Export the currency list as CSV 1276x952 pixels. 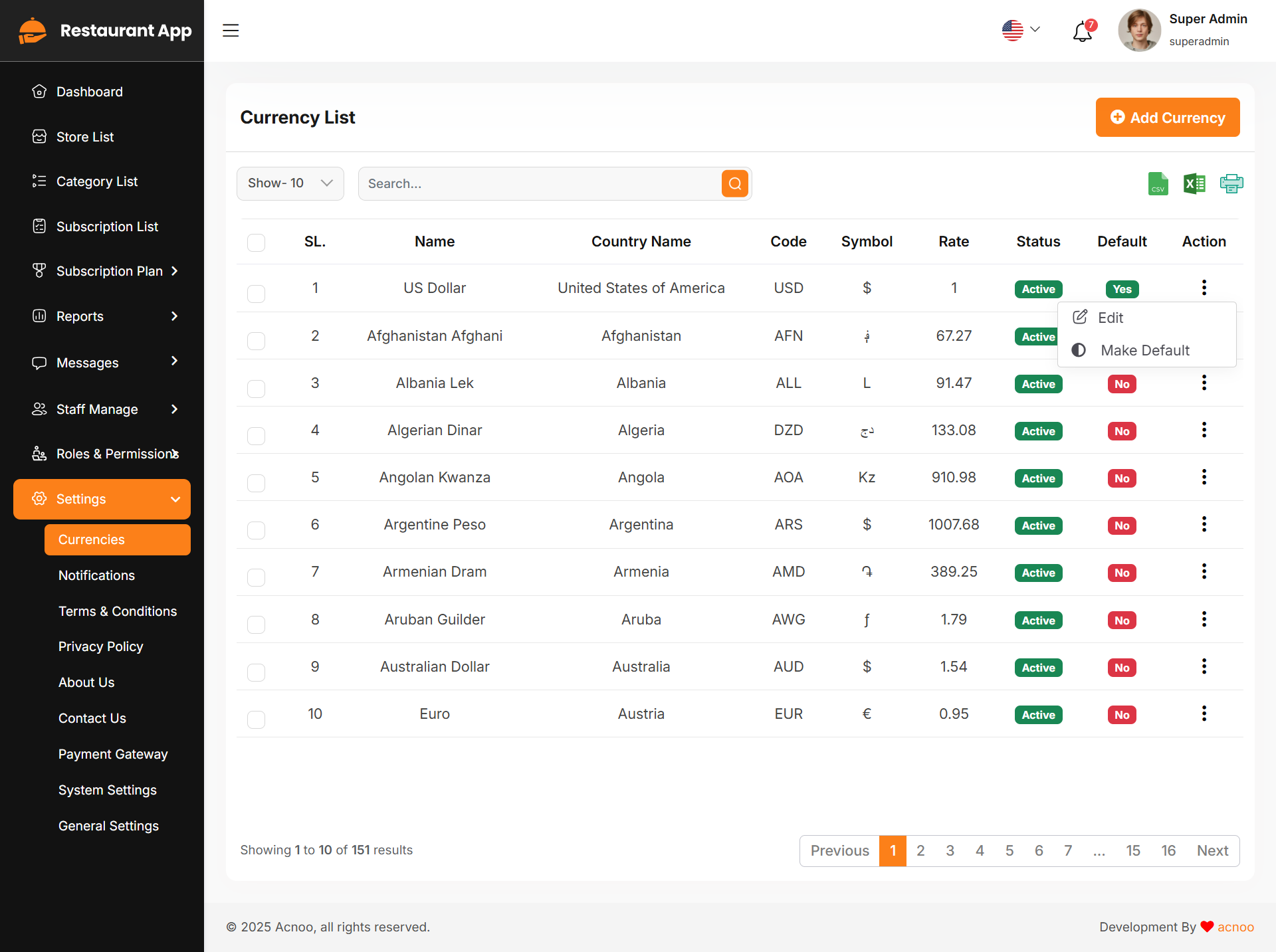pos(1158,184)
